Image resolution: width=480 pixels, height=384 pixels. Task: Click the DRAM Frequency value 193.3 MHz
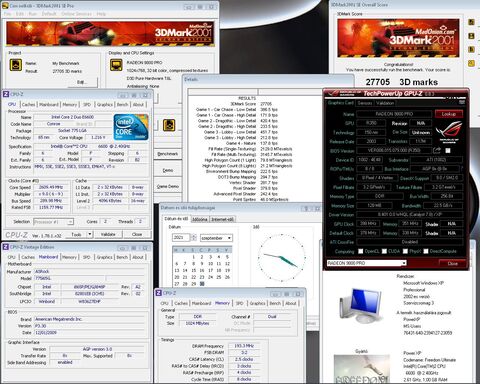click(244, 346)
